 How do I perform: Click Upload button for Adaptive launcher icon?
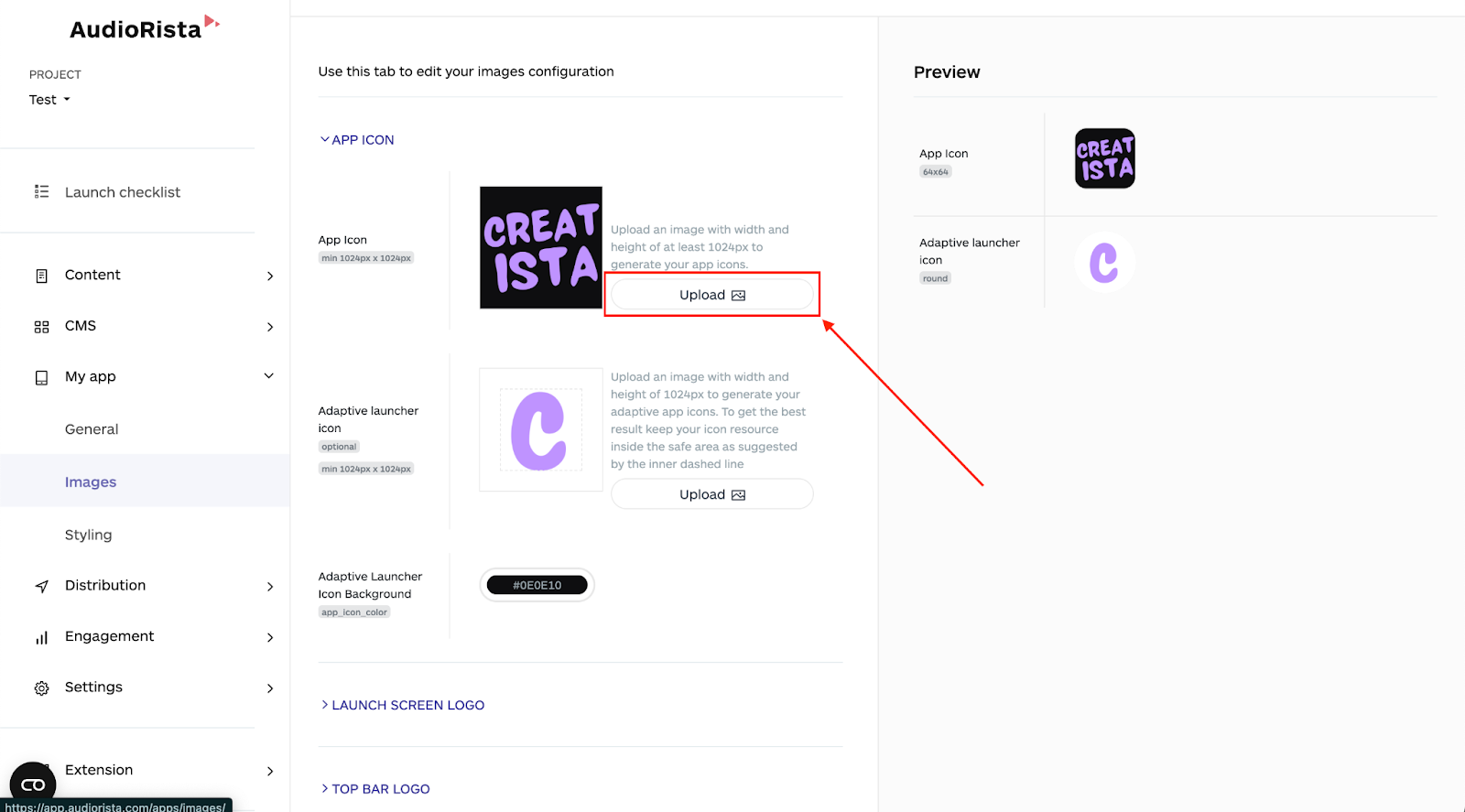[712, 494]
